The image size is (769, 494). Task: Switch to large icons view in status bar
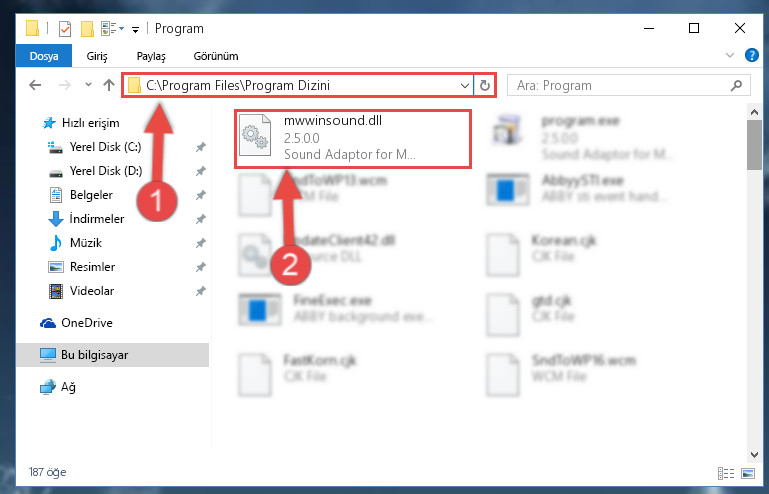click(748, 473)
